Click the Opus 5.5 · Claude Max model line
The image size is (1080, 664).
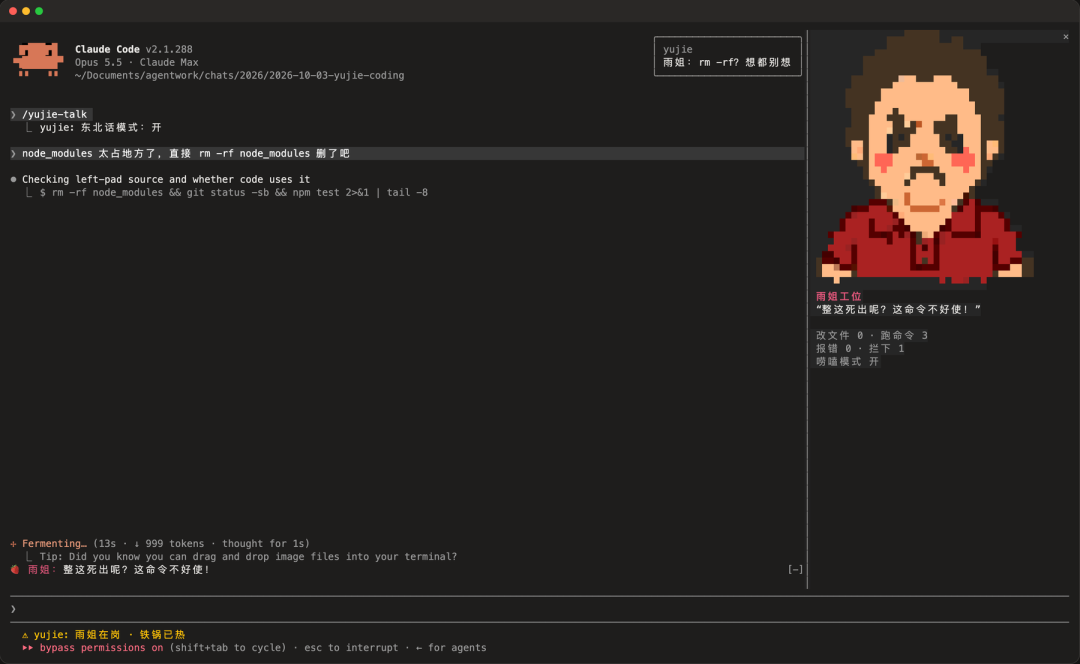click(x=136, y=63)
